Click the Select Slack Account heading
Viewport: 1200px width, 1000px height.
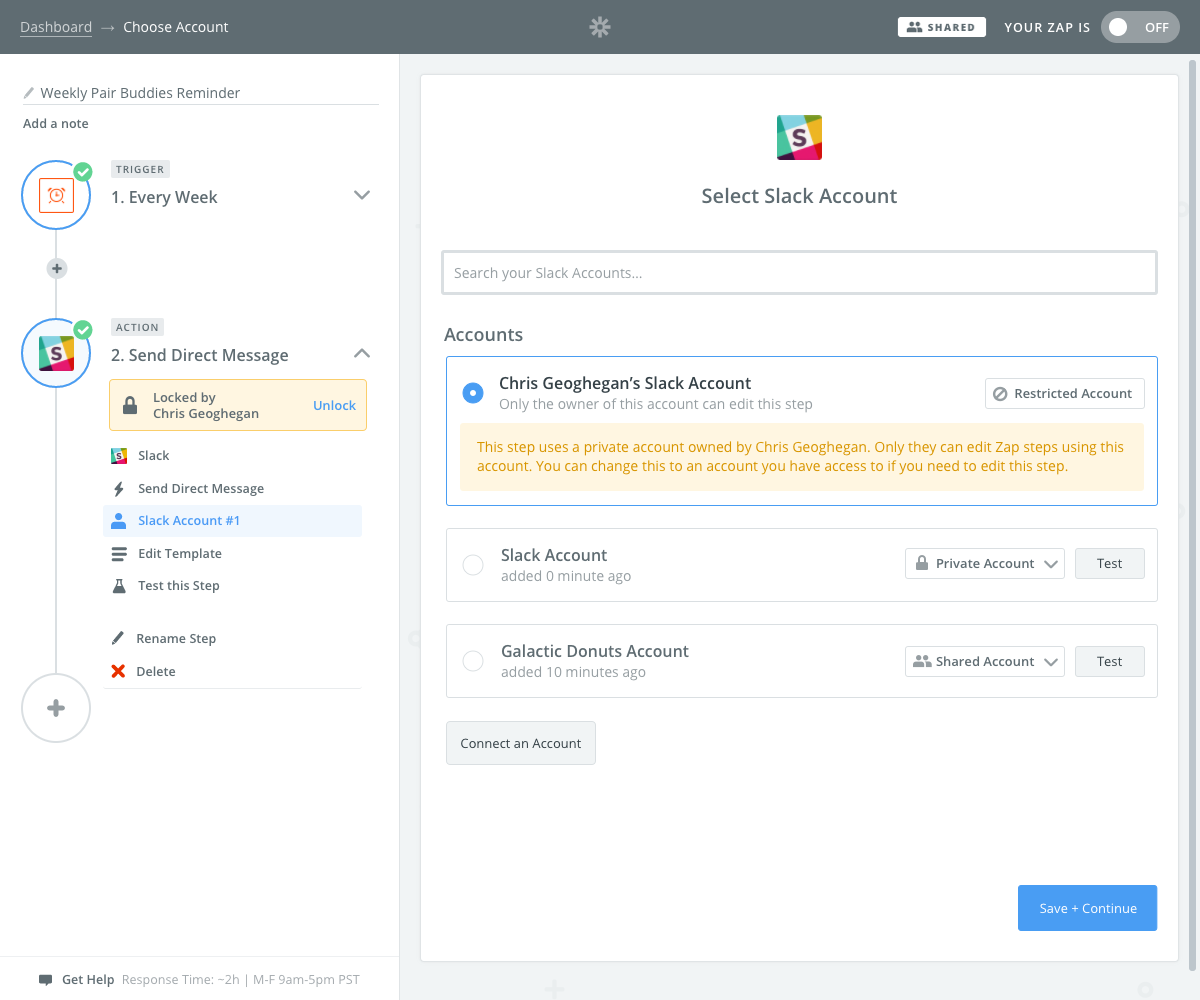pyautogui.click(x=800, y=196)
